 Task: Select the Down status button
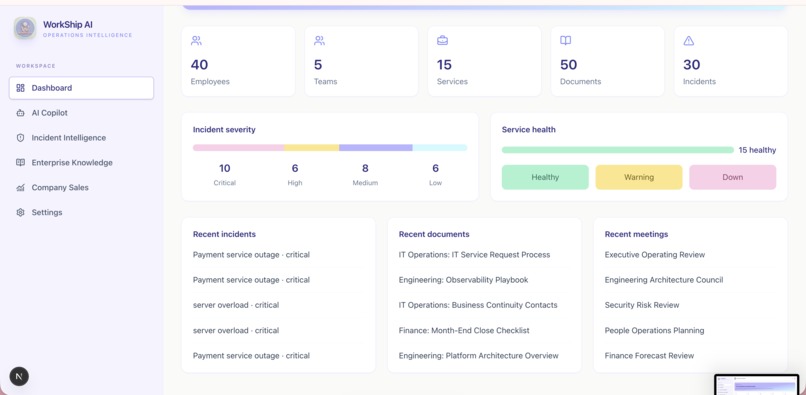(732, 177)
